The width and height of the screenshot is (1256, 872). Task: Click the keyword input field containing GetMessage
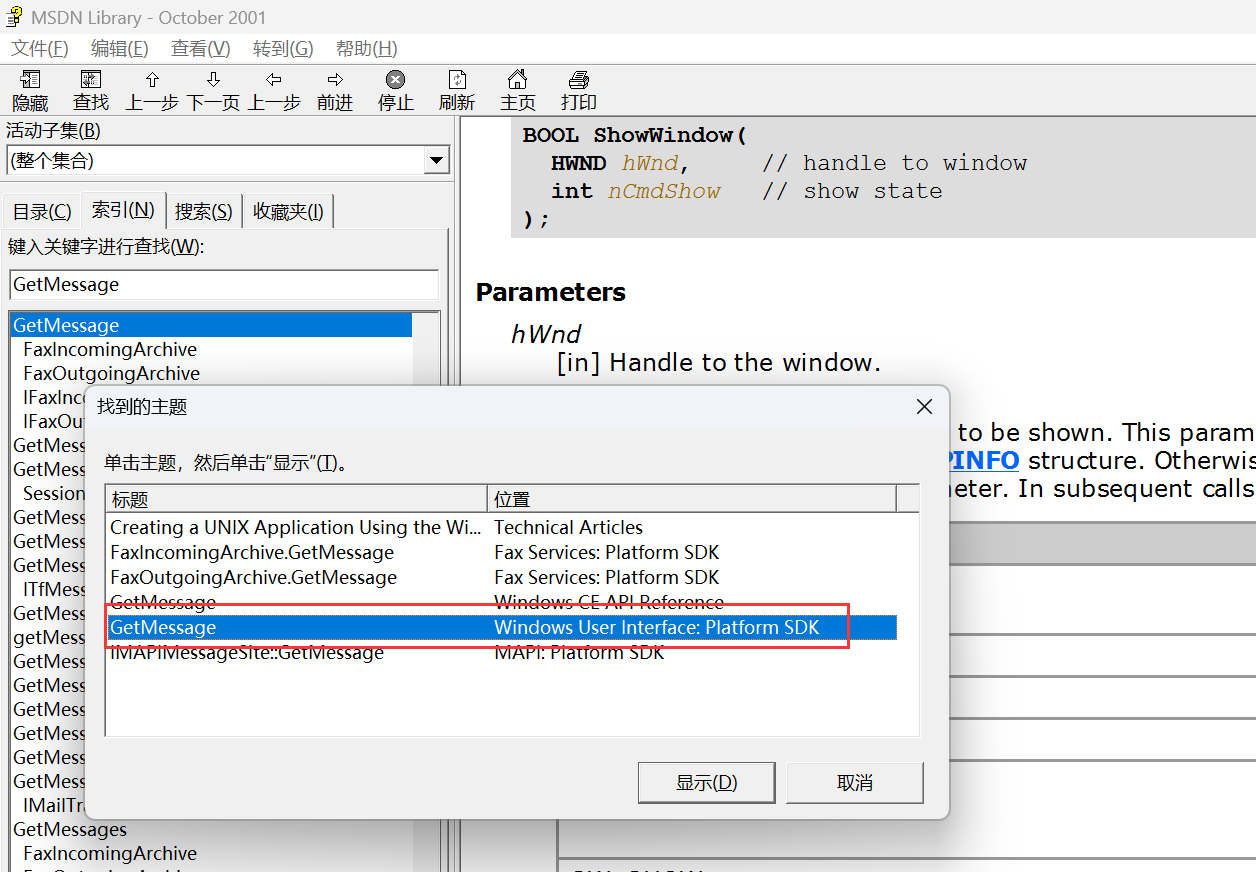coord(224,285)
